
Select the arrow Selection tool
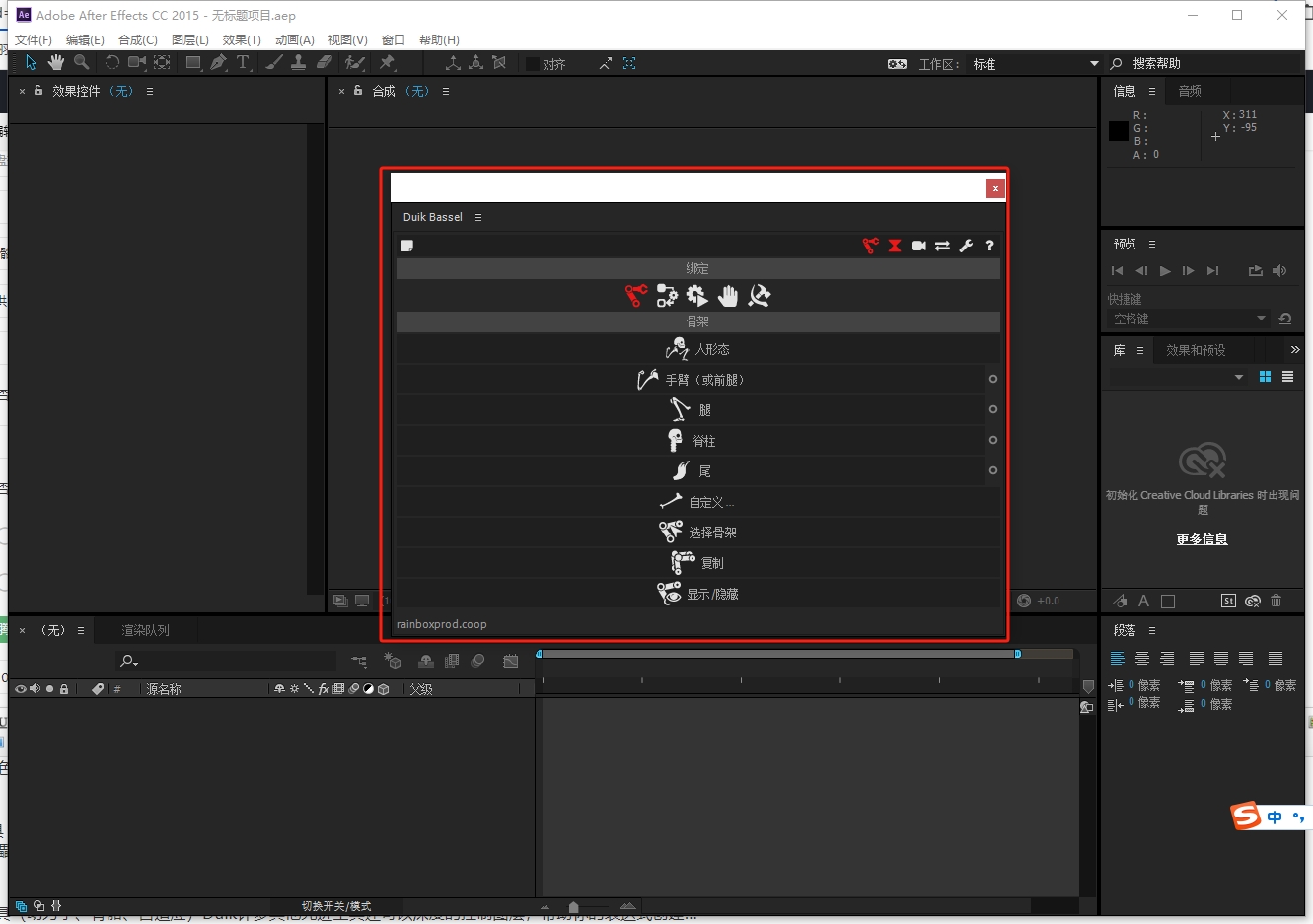(x=31, y=62)
